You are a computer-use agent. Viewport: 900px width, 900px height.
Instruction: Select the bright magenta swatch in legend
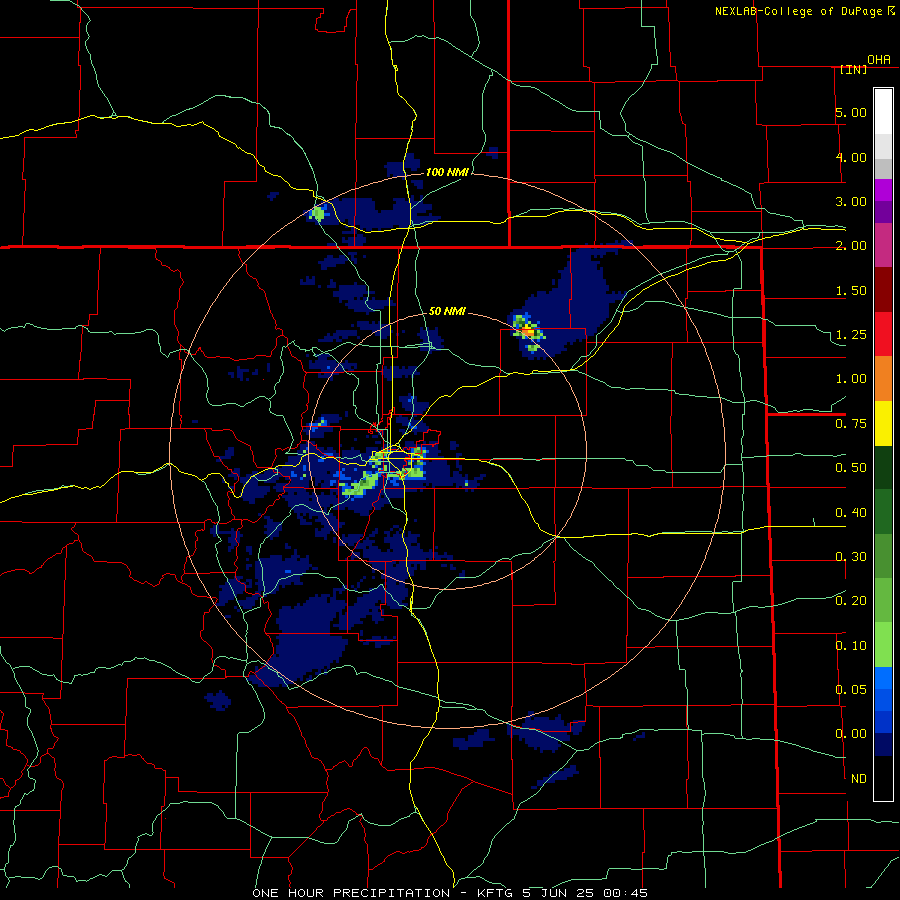(883, 191)
